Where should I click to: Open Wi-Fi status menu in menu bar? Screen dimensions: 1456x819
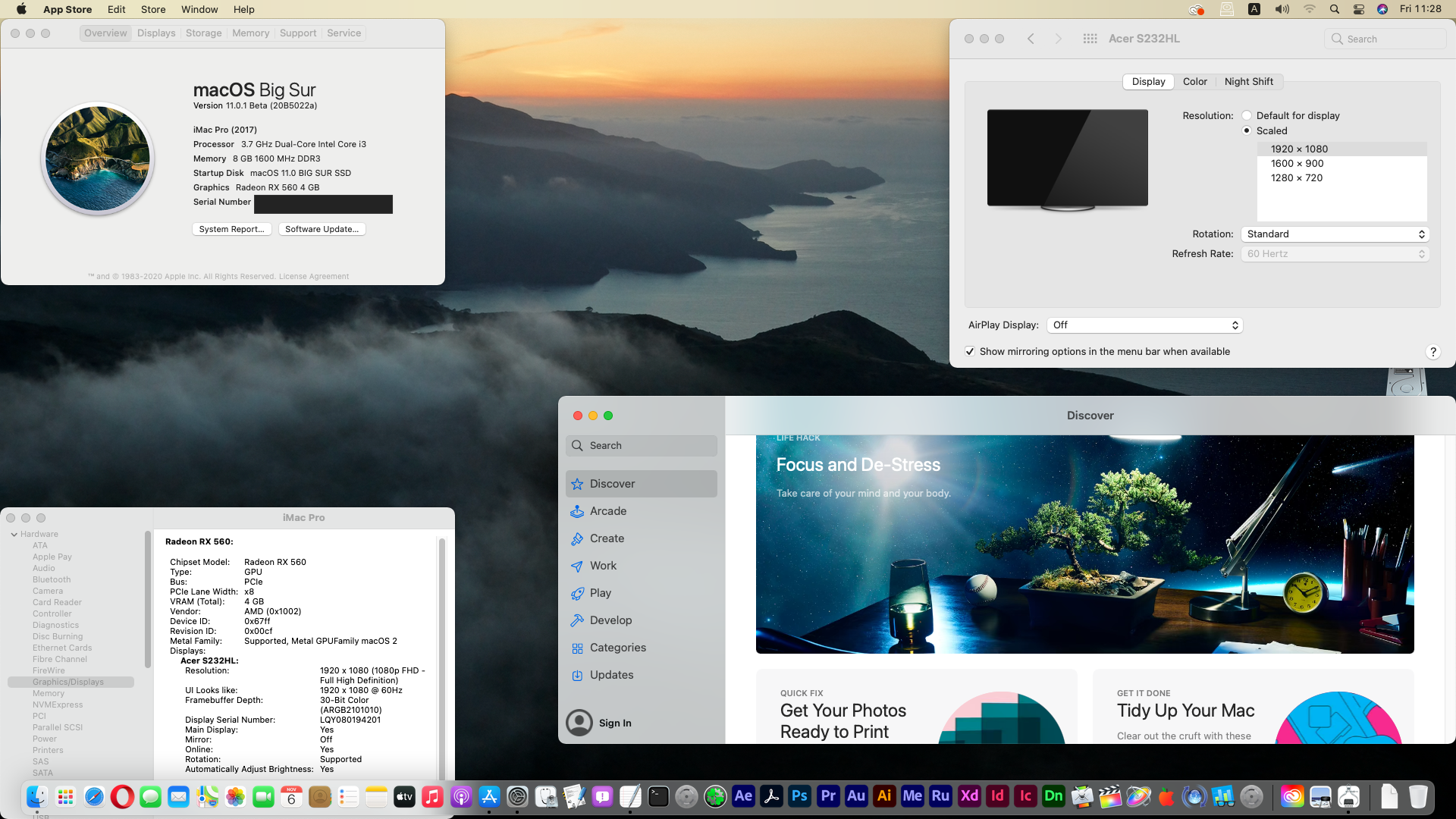coord(1309,9)
